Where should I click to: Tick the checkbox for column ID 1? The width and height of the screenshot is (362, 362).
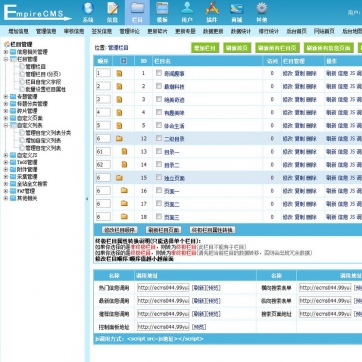(x=159, y=73)
